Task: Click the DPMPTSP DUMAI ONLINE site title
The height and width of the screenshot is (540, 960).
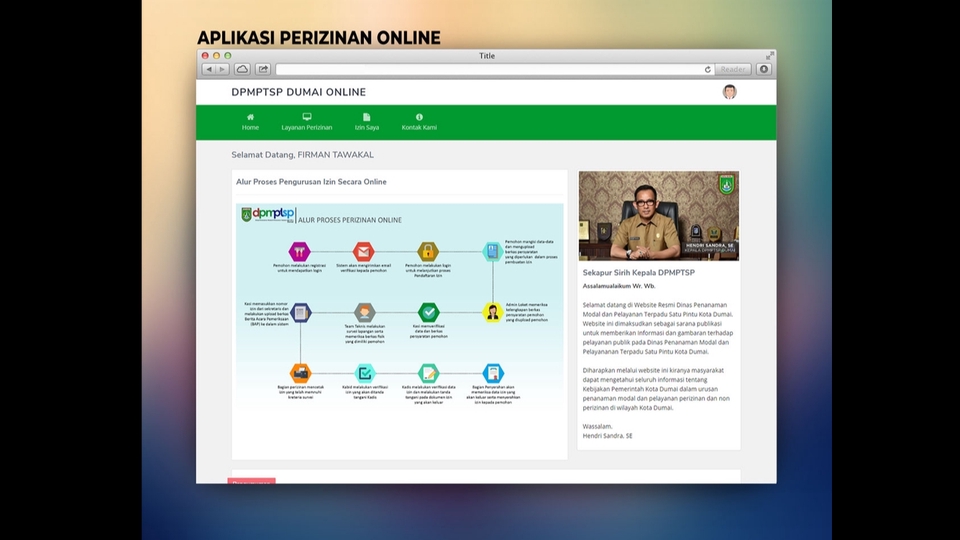Action: pyautogui.click(x=299, y=92)
